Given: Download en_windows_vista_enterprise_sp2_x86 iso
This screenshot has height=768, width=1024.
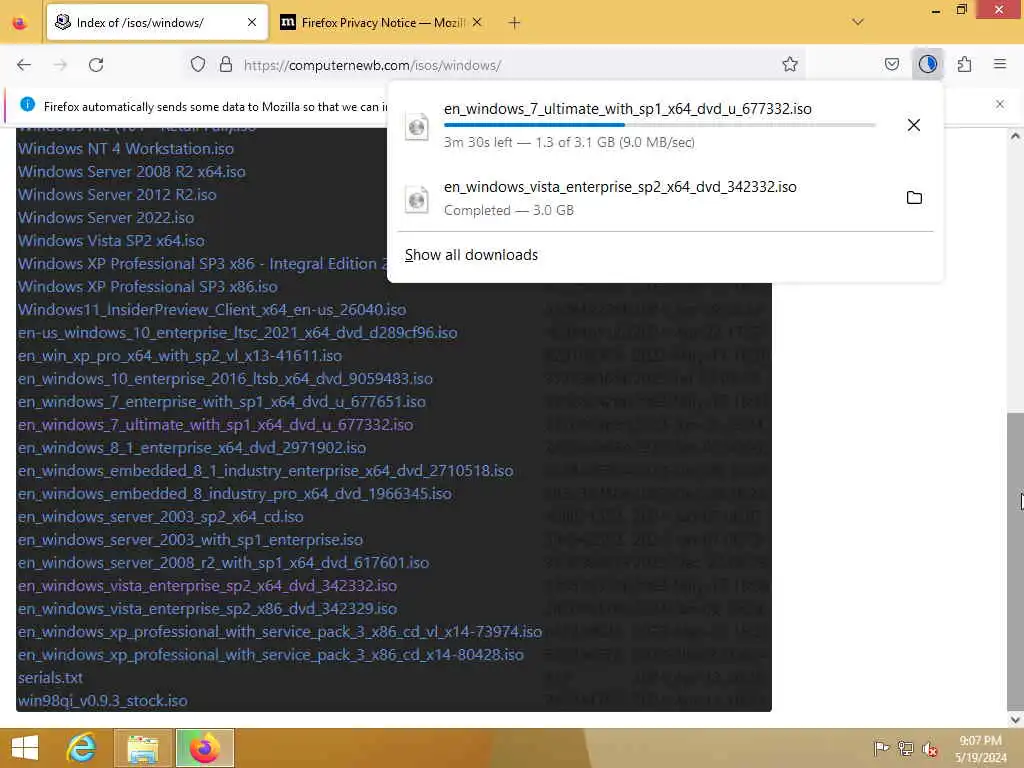Looking at the screenshot, I should tap(207, 609).
